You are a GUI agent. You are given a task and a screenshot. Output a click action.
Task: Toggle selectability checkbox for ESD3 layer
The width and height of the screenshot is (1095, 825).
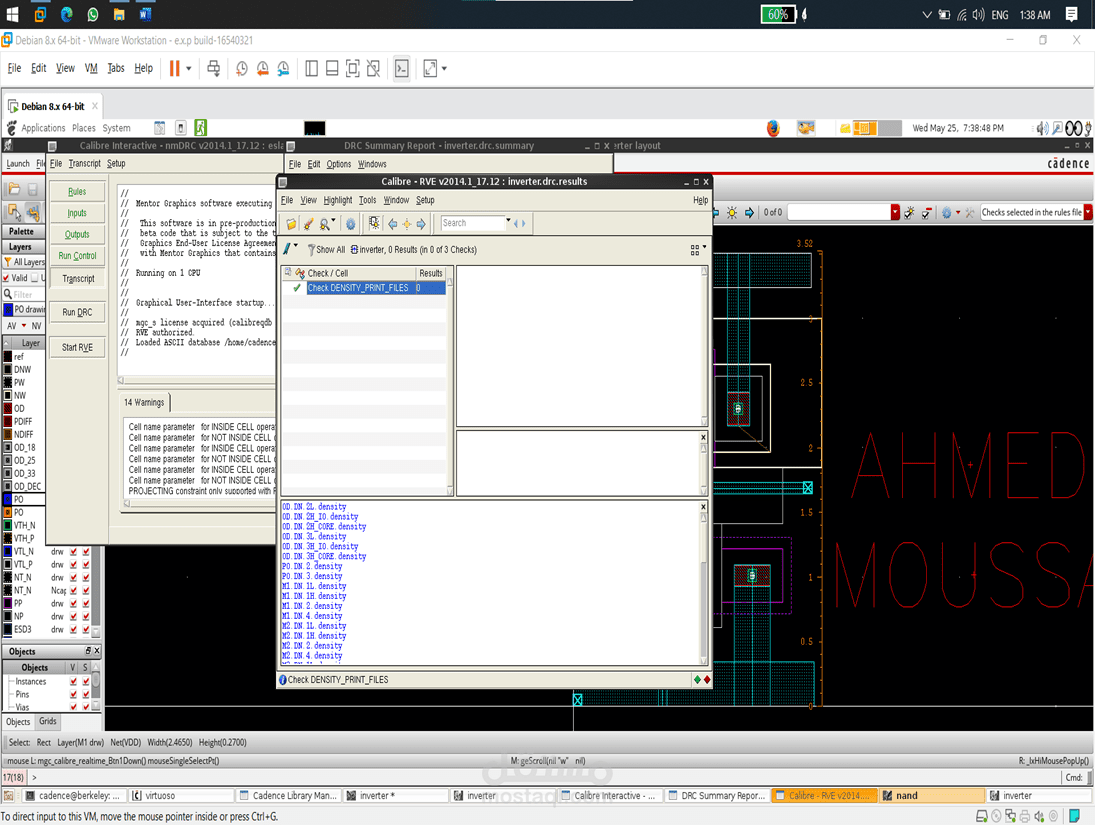(x=86, y=629)
